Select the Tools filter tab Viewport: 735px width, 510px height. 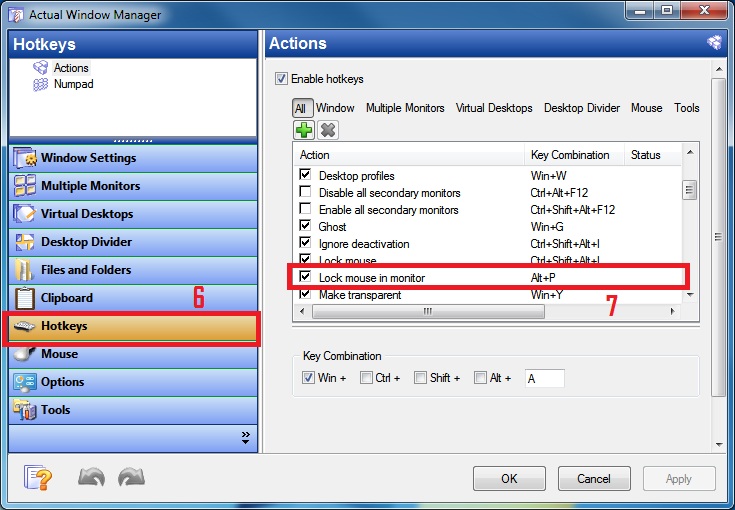[687, 108]
